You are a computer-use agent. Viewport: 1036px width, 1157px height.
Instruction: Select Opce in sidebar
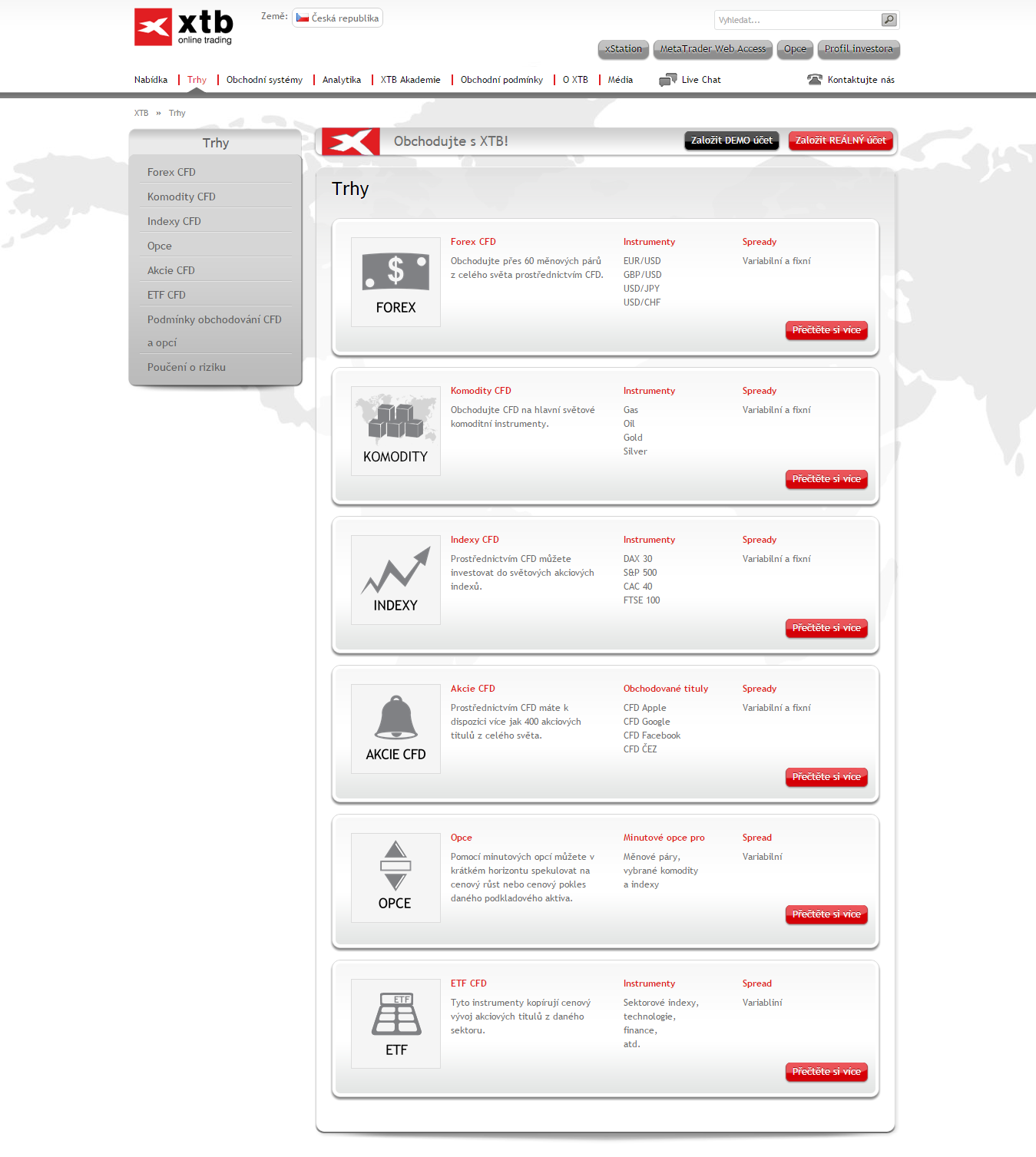coord(160,246)
